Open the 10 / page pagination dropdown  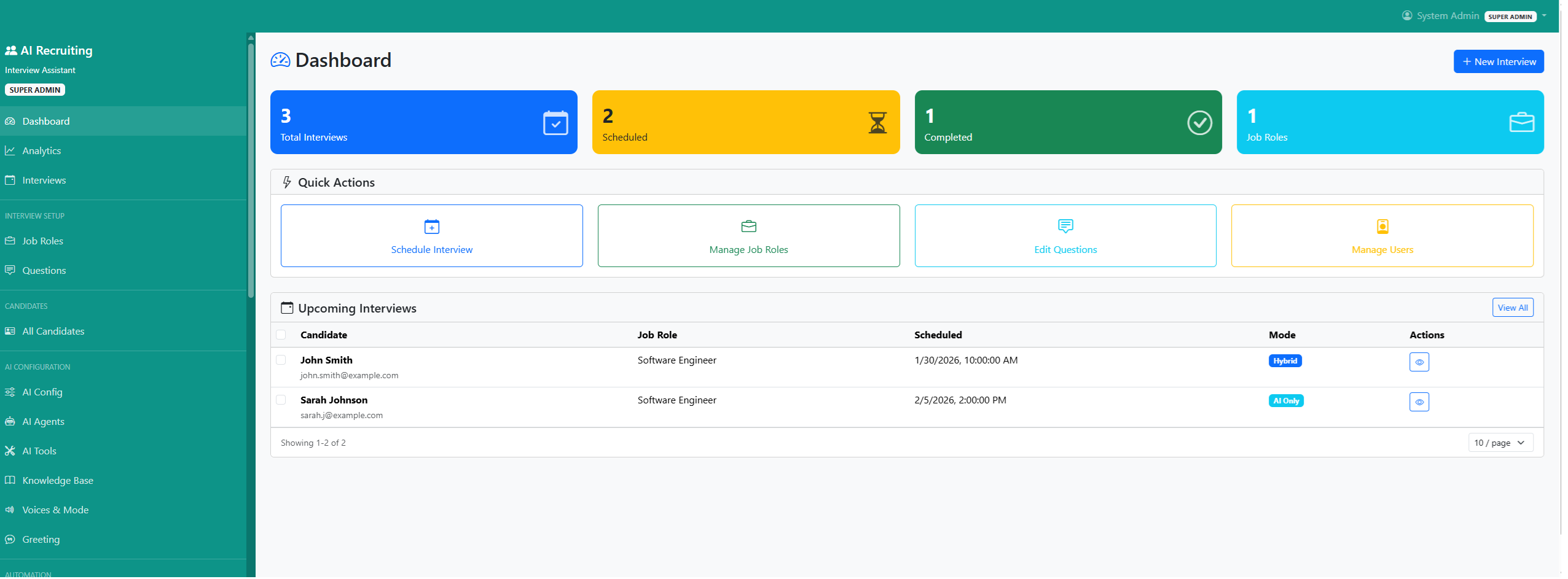1500,442
